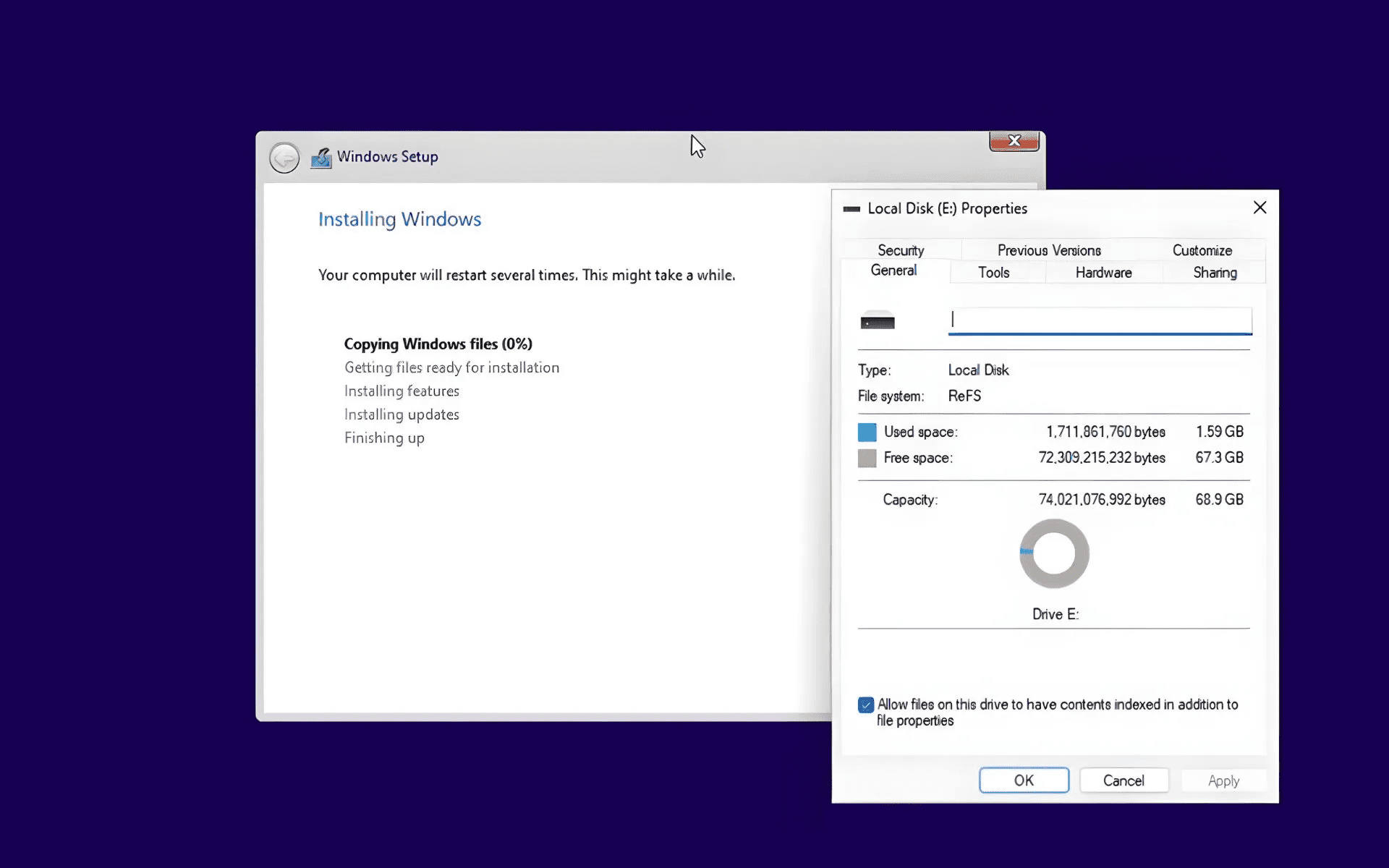
Task: Click the Windows Setup icon in the title bar
Action: click(320, 157)
